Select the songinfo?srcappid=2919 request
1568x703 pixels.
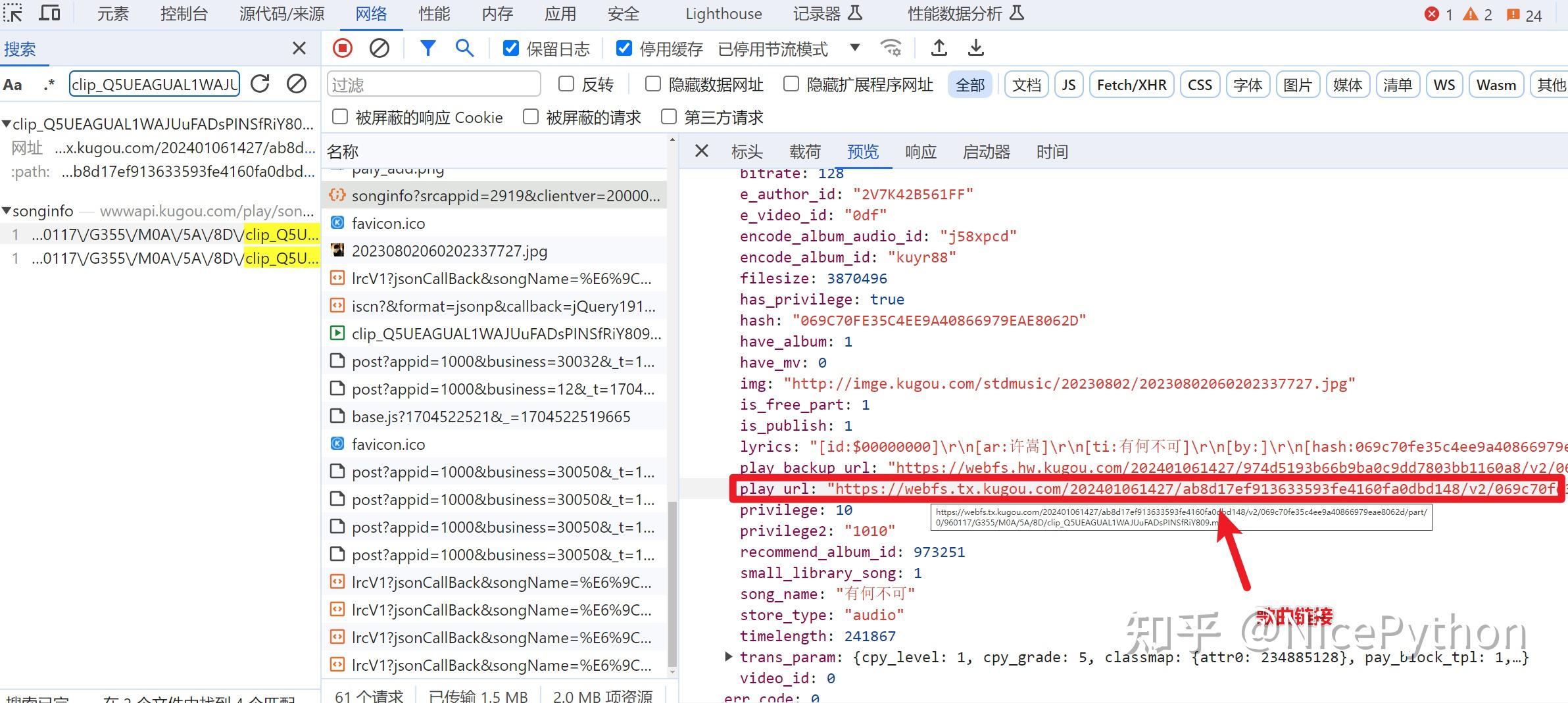(495, 195)
